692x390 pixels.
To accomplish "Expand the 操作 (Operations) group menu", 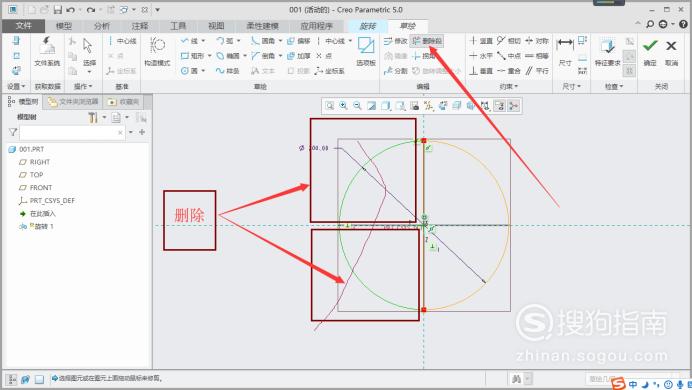I will (x=83, y=86).
